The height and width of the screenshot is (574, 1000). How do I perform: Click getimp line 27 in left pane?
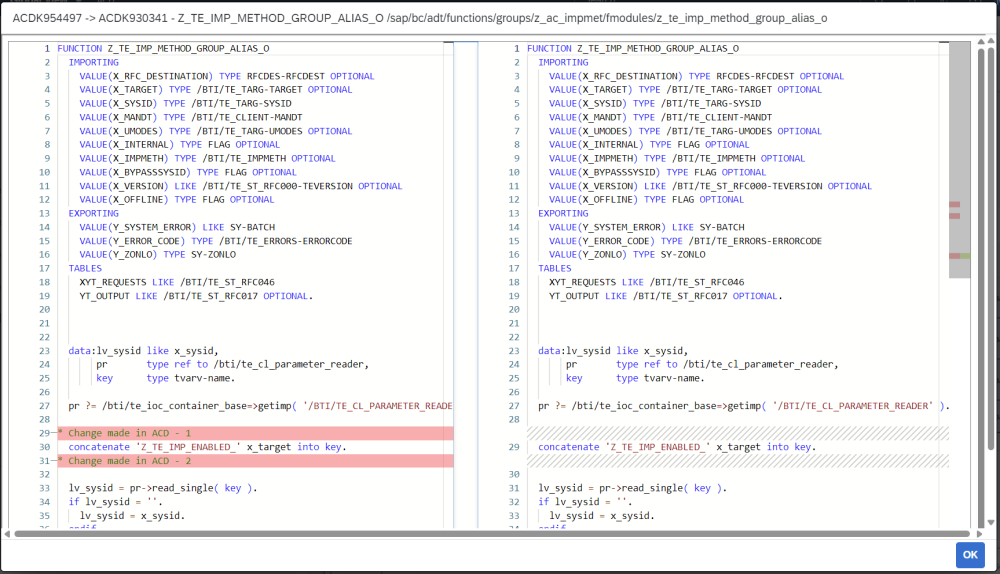click(260, 406)
